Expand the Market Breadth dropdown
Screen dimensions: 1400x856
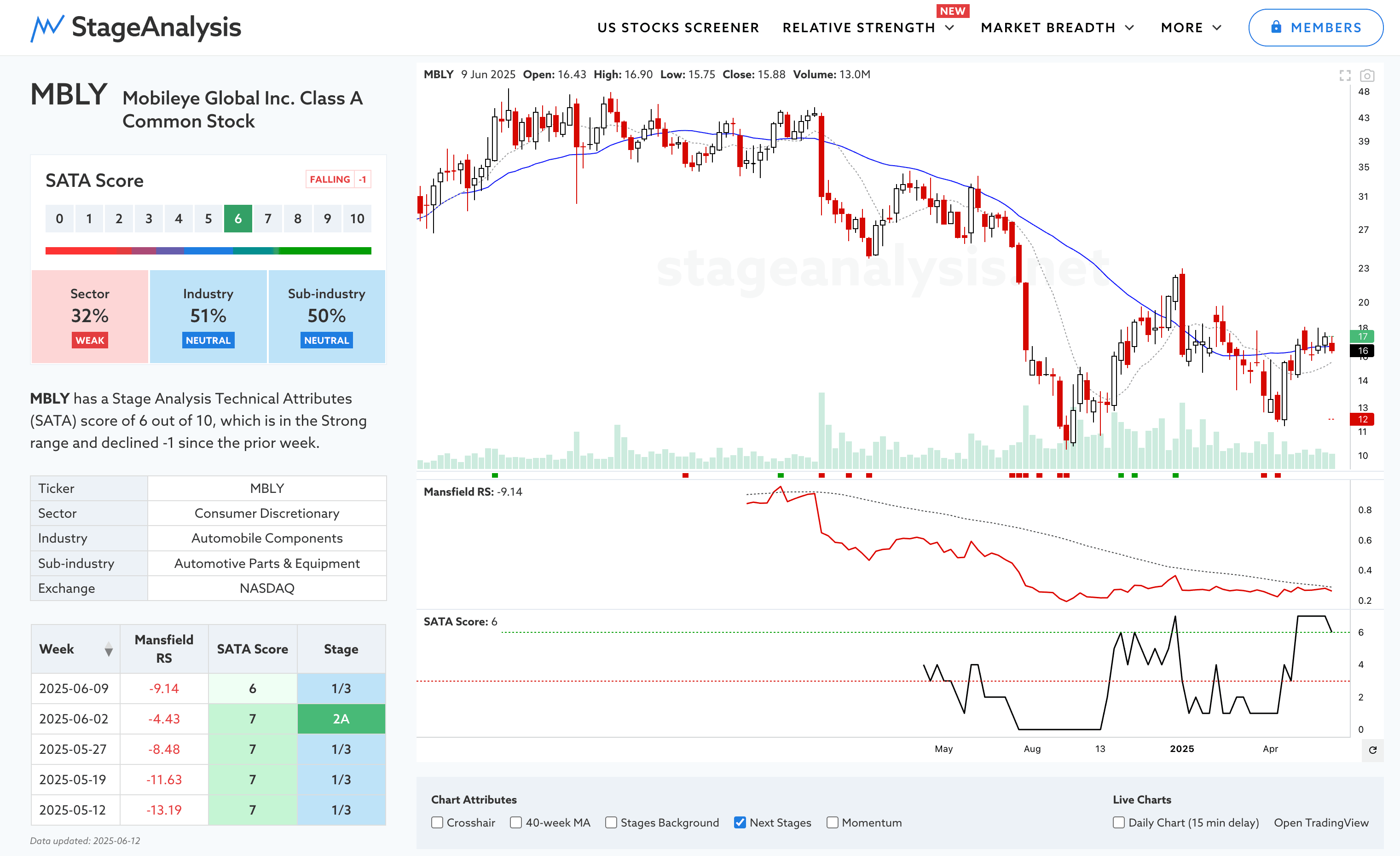(1058, 28)
